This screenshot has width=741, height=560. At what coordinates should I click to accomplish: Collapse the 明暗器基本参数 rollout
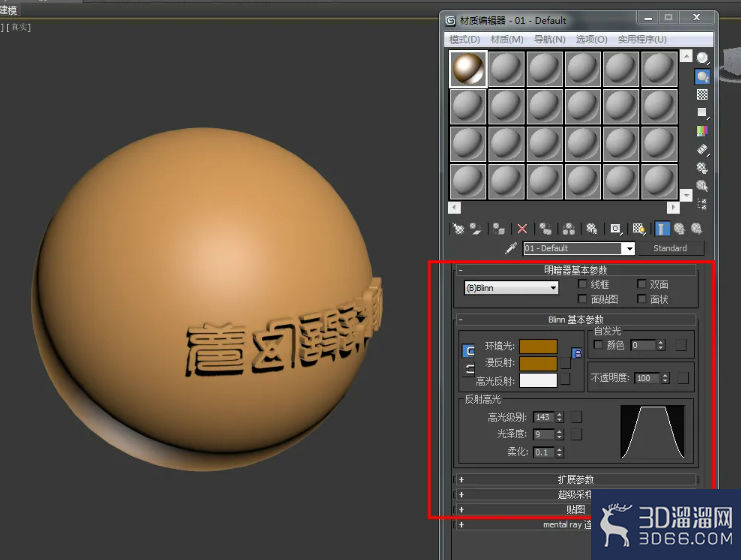575,270
